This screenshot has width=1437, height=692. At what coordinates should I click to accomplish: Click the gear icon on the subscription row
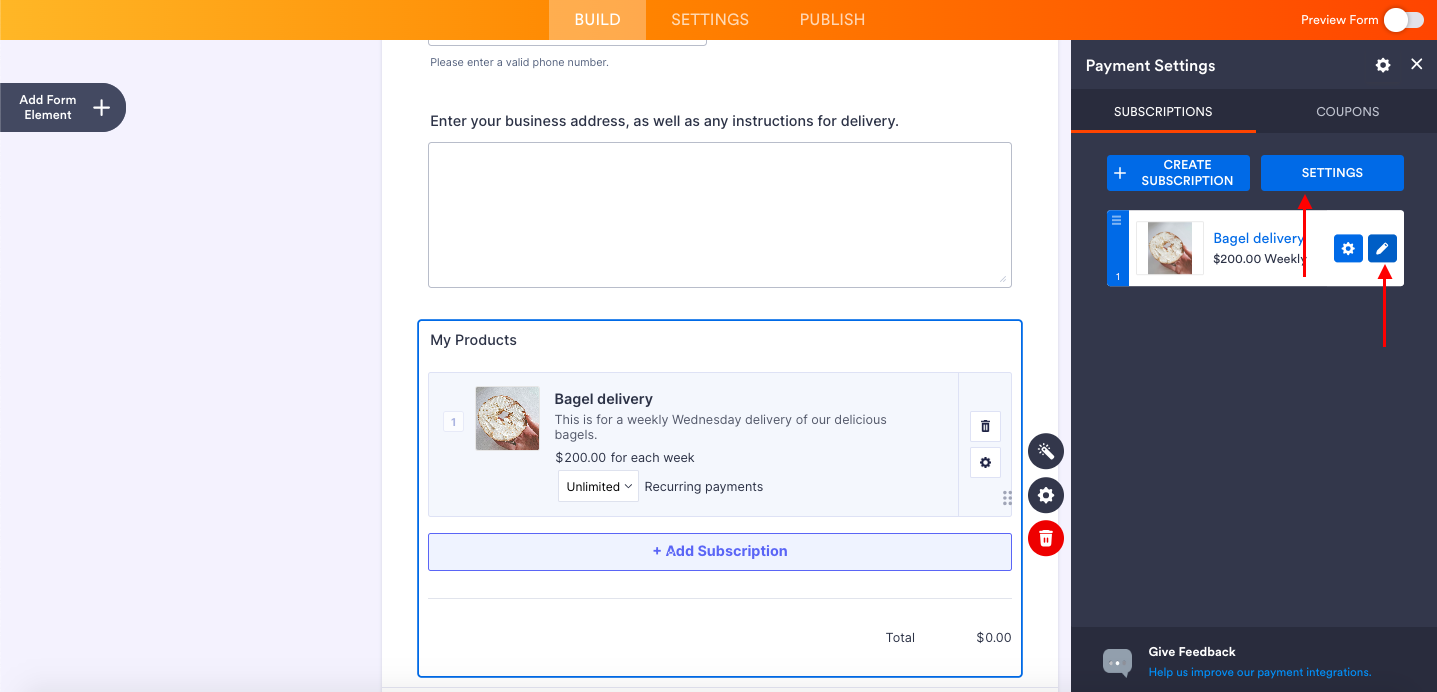click(x=1348, y=248)
